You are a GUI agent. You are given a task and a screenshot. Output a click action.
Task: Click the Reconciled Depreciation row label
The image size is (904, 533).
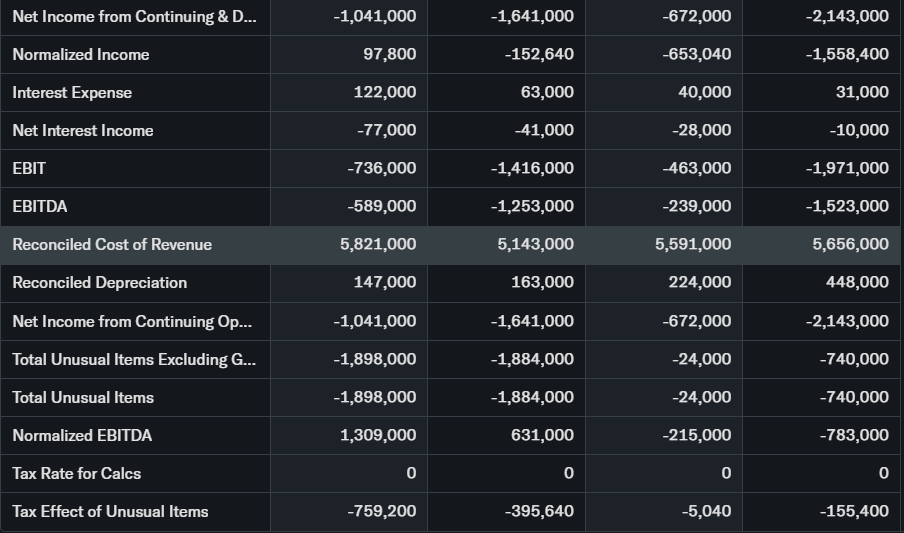(x=99, y=282)
